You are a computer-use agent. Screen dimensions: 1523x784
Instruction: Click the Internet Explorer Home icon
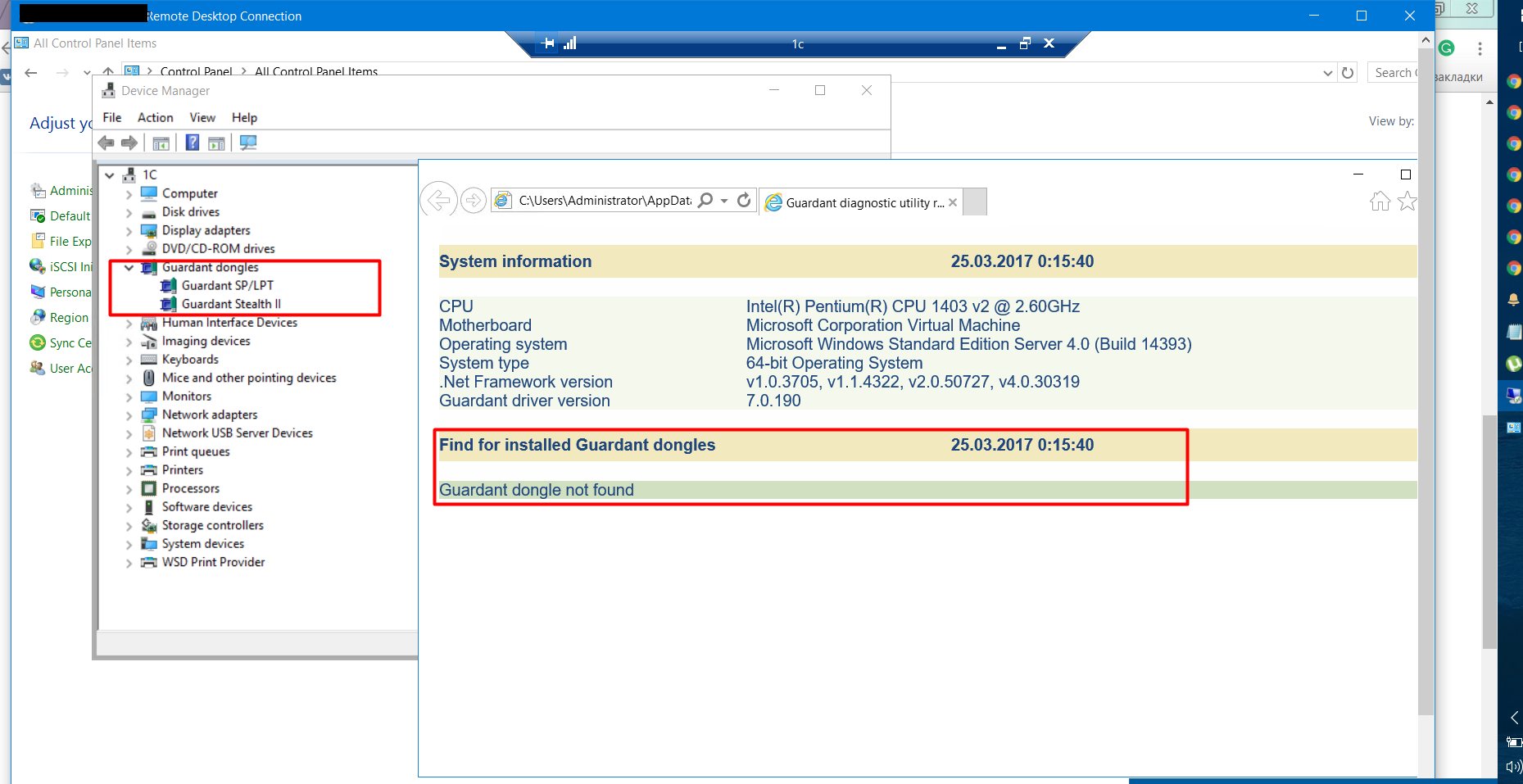[x=1380, y=202]
